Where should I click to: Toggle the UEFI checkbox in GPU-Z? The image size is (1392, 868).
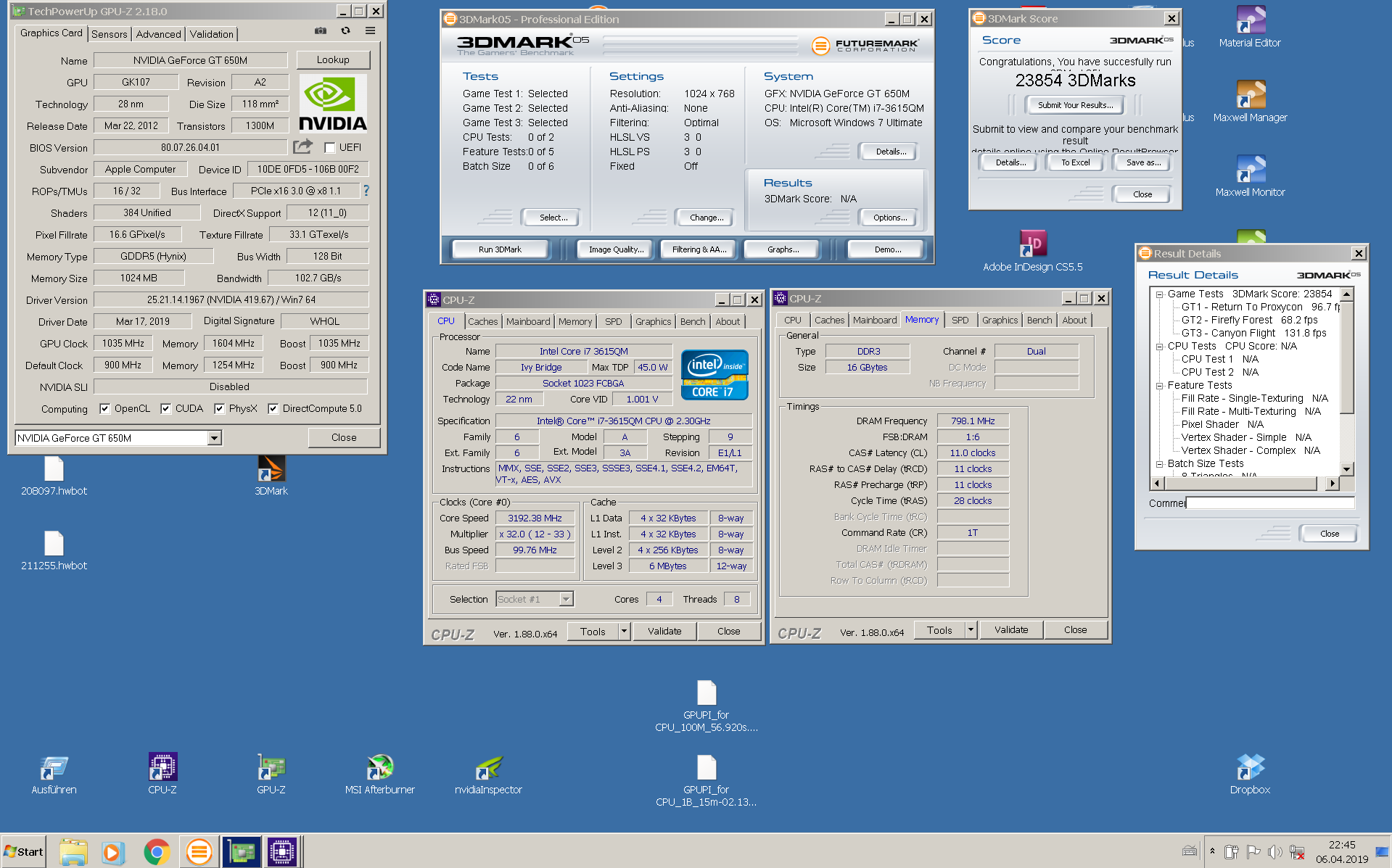[x=330, y=147]
